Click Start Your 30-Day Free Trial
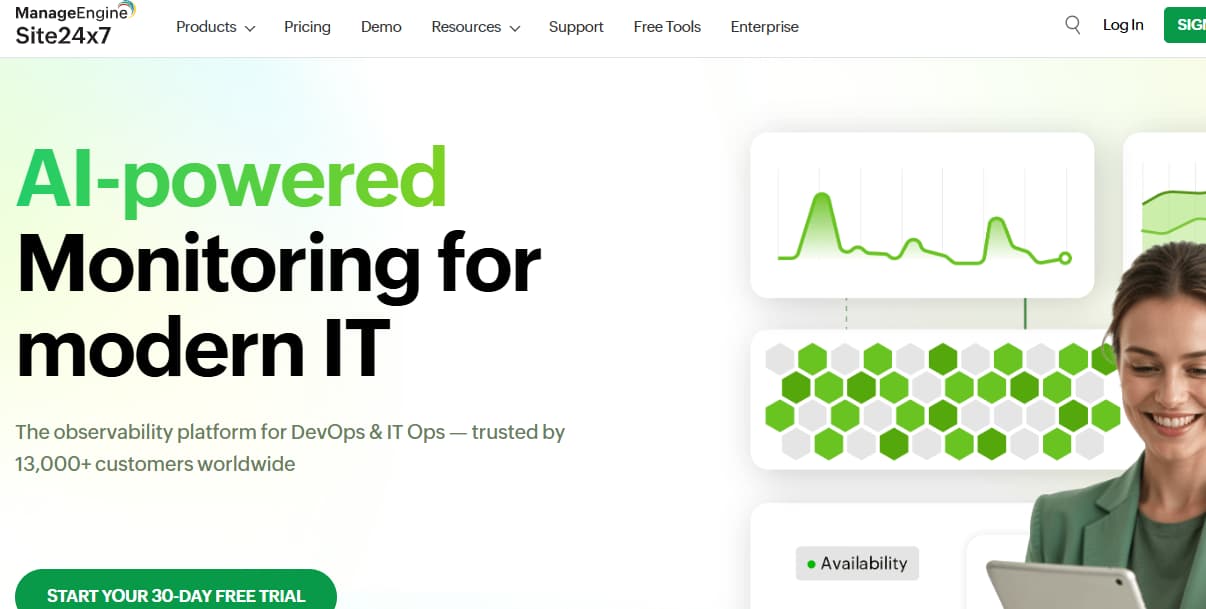 [176, 595]
